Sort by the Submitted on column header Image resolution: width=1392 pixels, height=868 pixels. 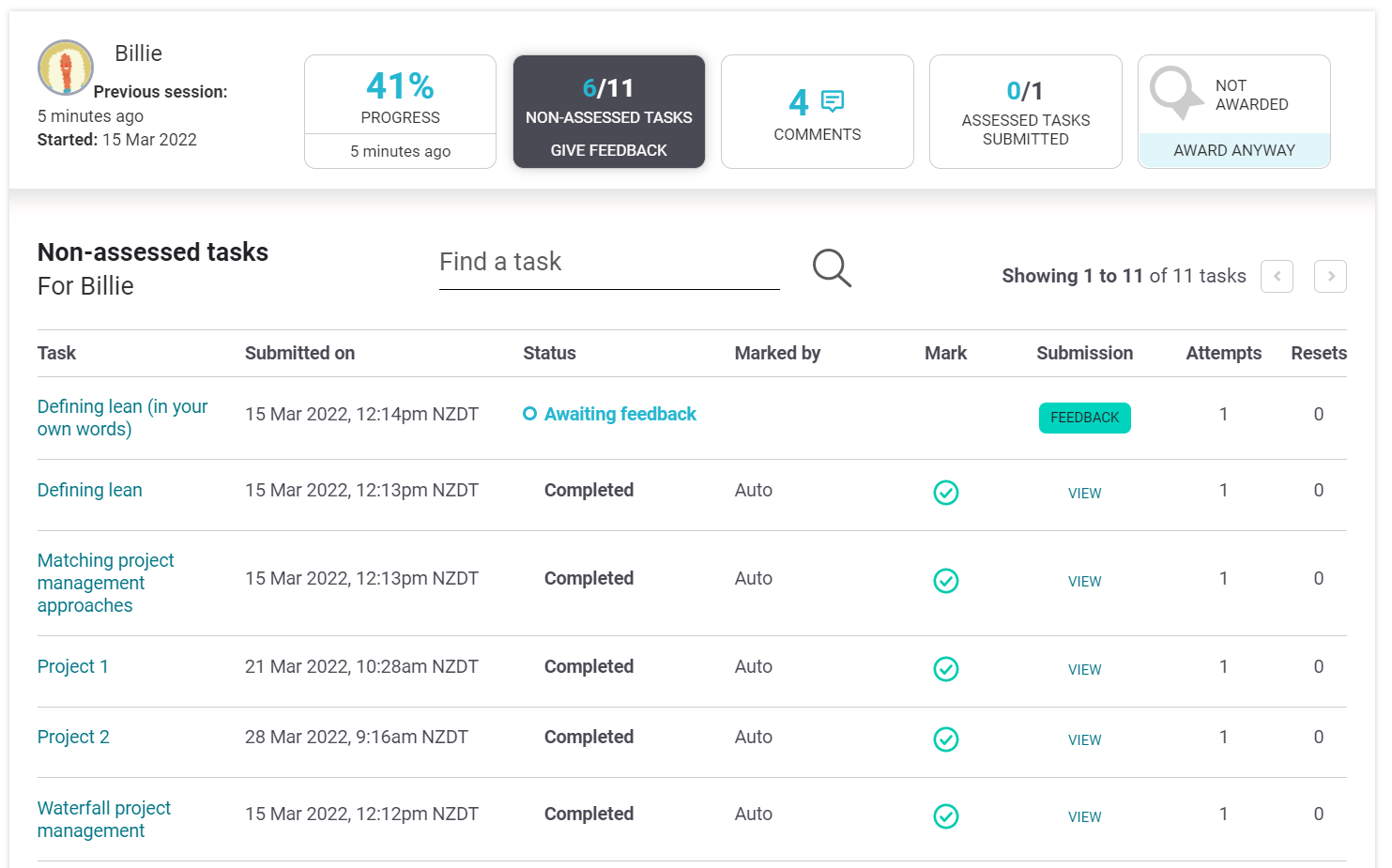tap(299, 354)
